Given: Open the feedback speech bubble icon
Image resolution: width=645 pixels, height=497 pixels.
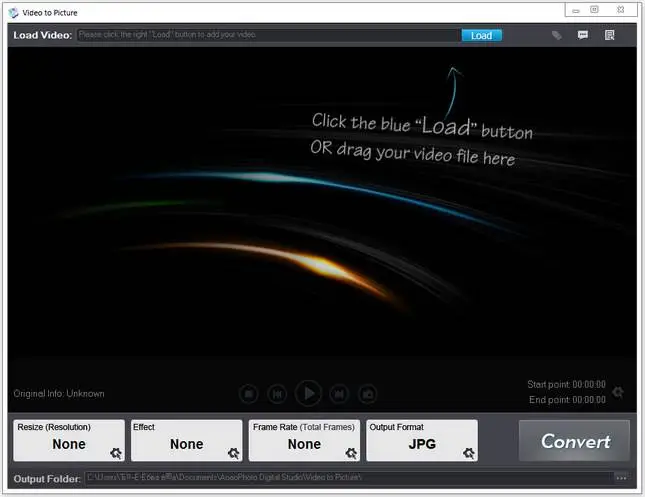Looking at the screenshot, I should (x=582, y=35).
